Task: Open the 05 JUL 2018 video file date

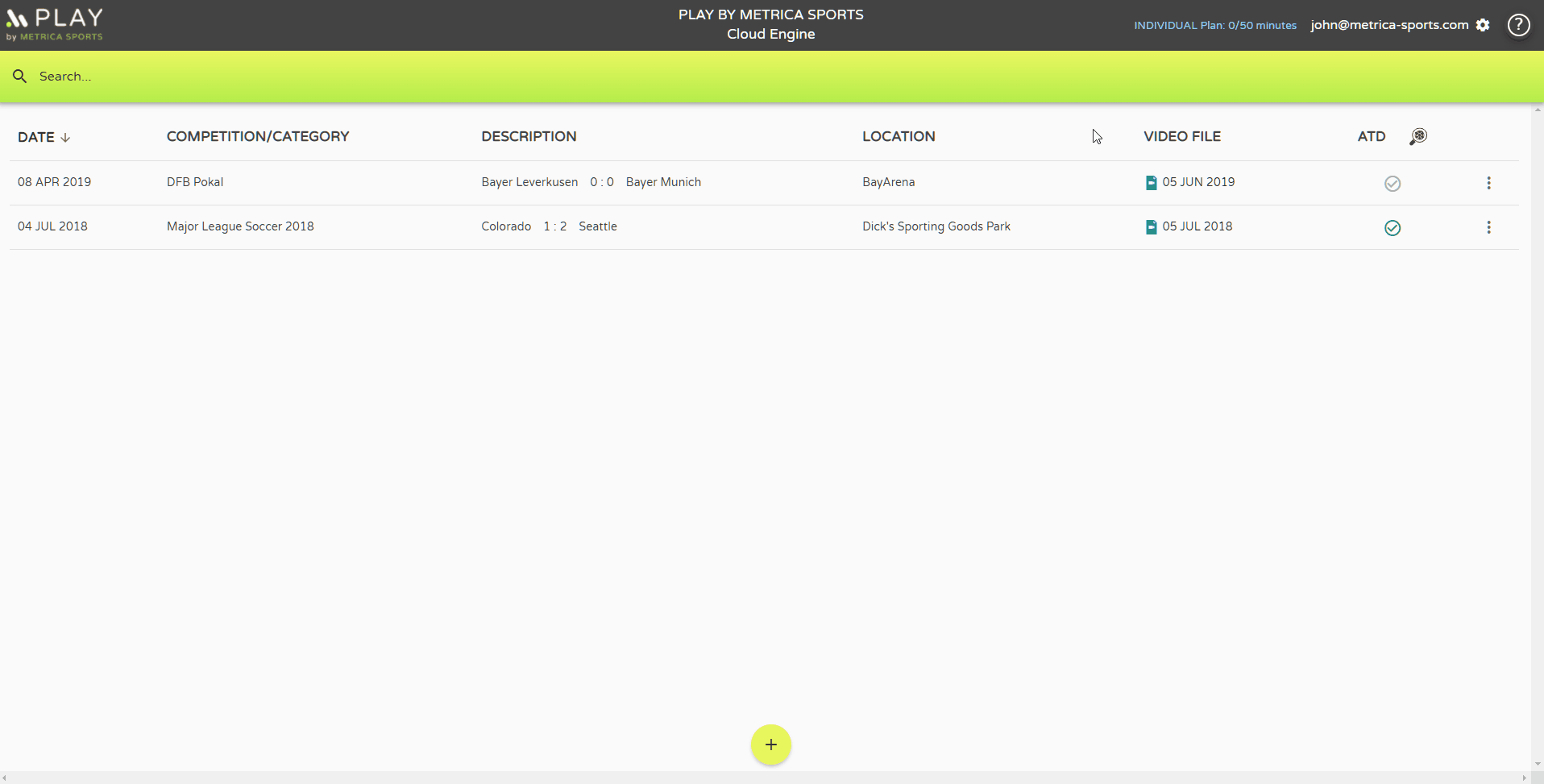Action: [1197, 226]
